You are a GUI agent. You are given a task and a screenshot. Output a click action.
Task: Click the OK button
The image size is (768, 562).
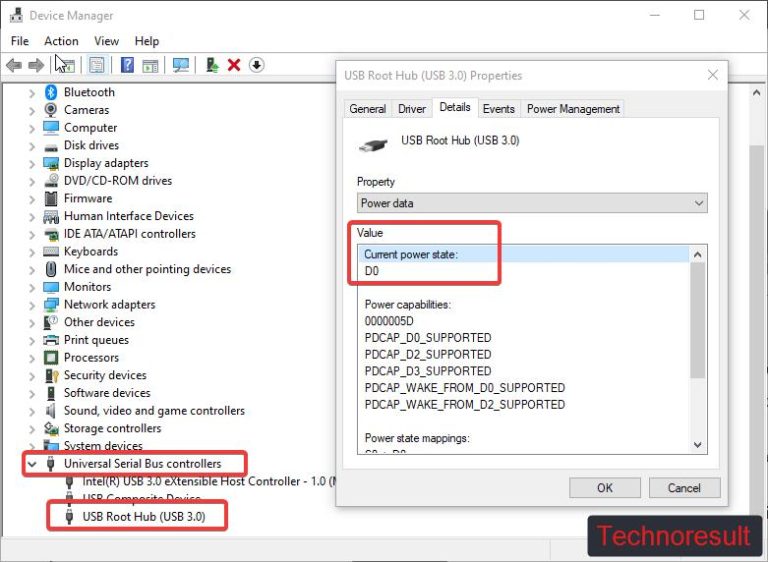(605, 488)
